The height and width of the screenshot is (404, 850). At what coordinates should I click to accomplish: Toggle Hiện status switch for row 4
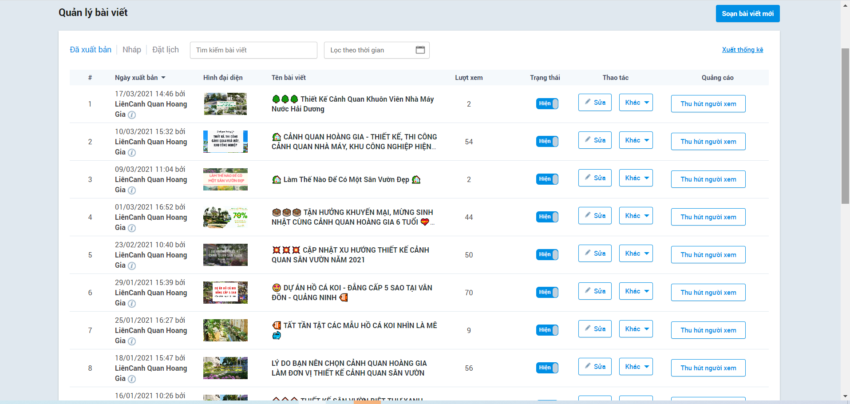tap(546, 216)
